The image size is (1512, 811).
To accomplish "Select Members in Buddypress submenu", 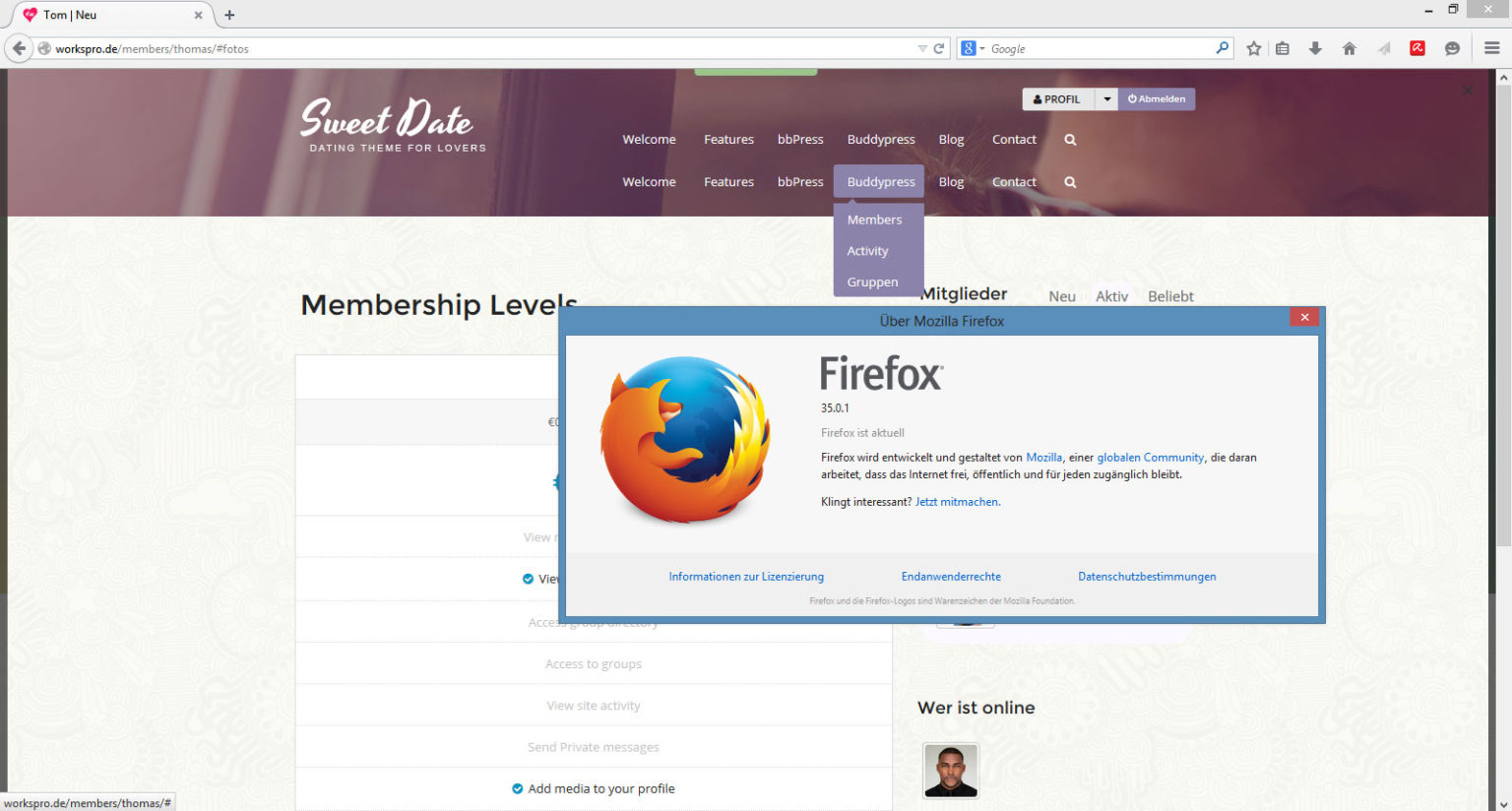I will (874, 219).
